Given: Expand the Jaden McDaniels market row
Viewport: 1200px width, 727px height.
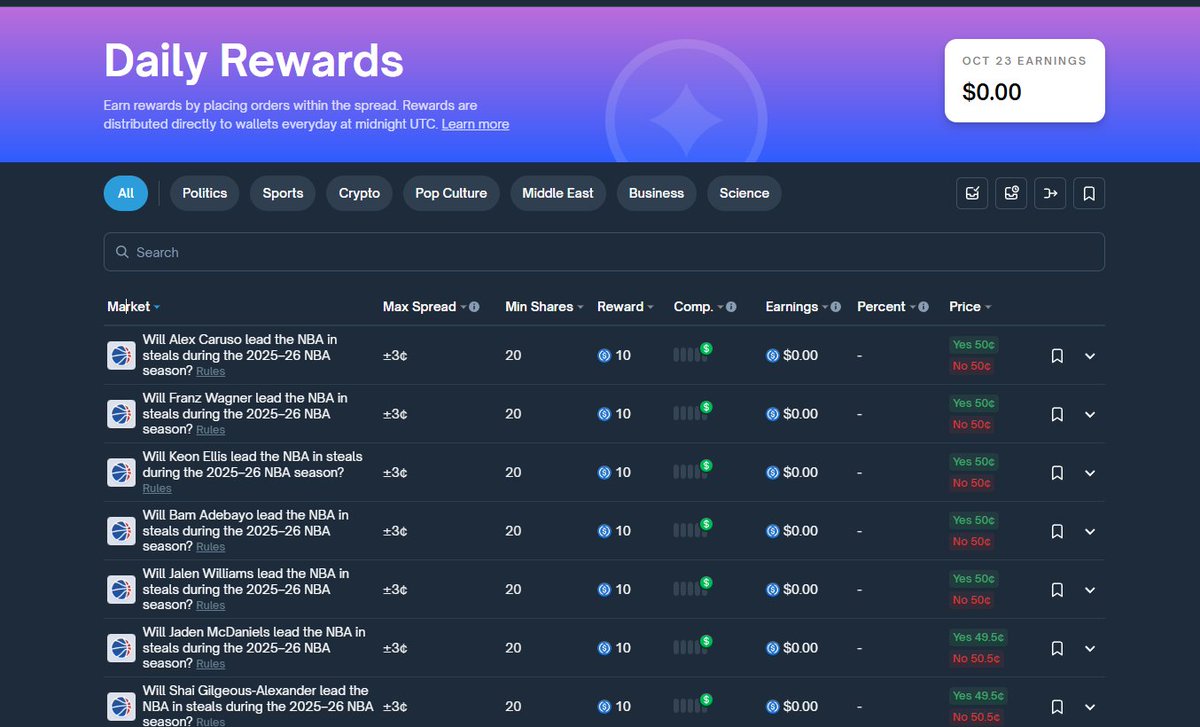Looking at the screenshot, I should 1090,648.
